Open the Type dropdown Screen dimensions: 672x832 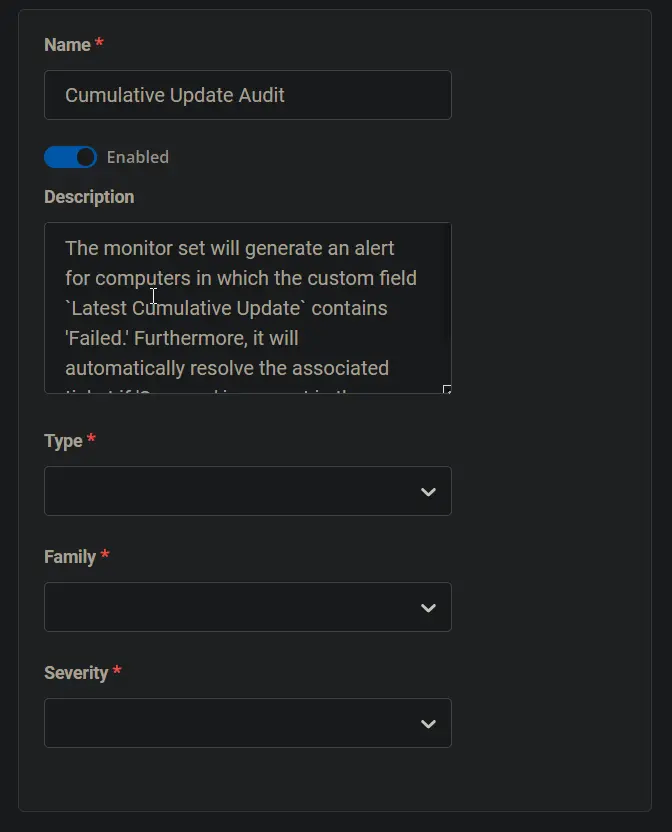pyautogui.click(x=248, y=491)
